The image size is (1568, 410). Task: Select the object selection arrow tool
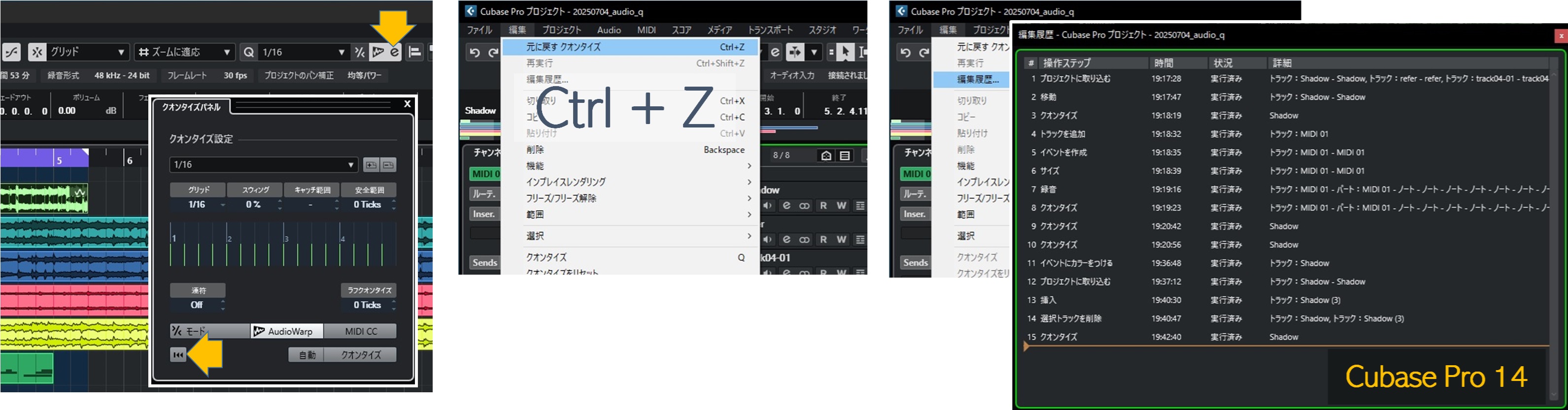[x=845, y=52]
